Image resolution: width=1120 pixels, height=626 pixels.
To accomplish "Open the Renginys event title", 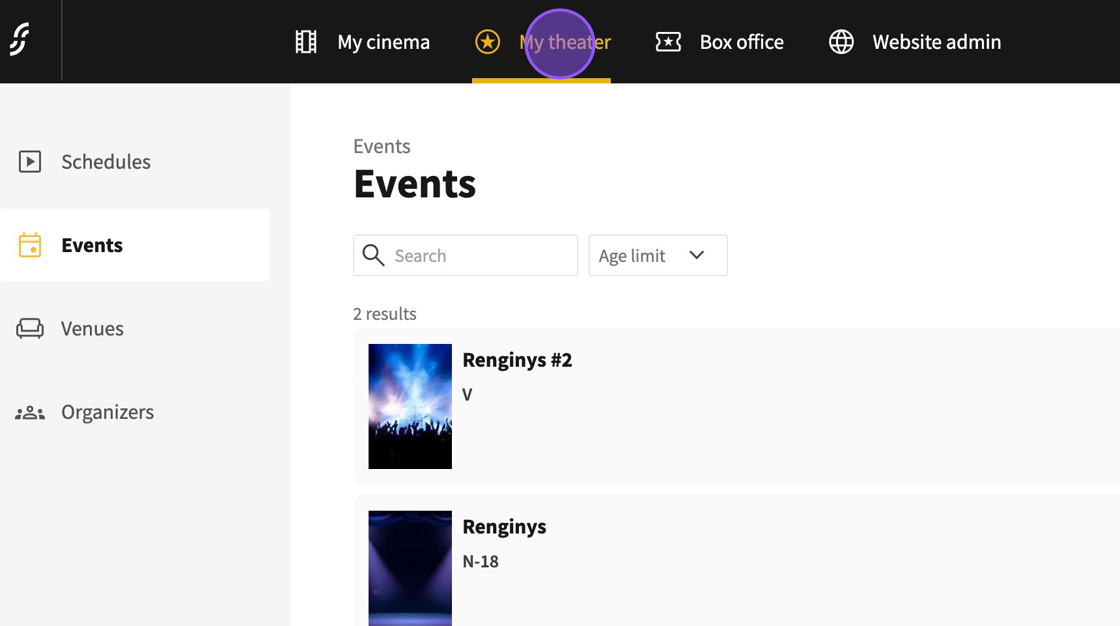I will [x=504, y=526].
